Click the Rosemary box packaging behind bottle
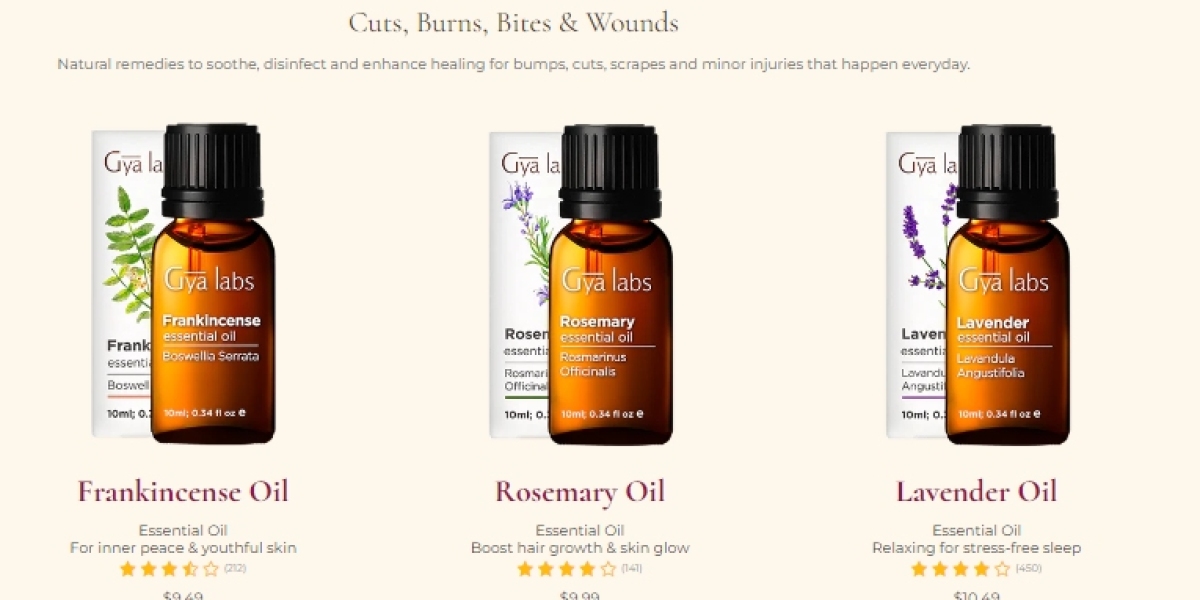 pos(519,284)
